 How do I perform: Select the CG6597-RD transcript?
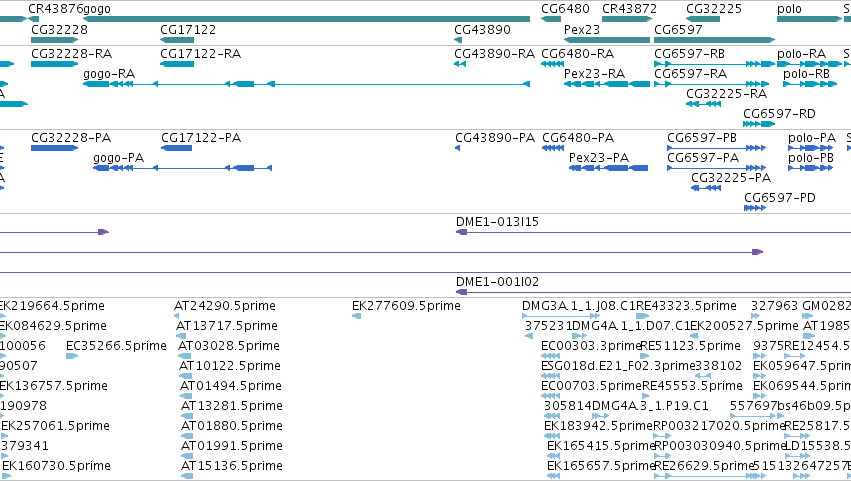(759, 124)
